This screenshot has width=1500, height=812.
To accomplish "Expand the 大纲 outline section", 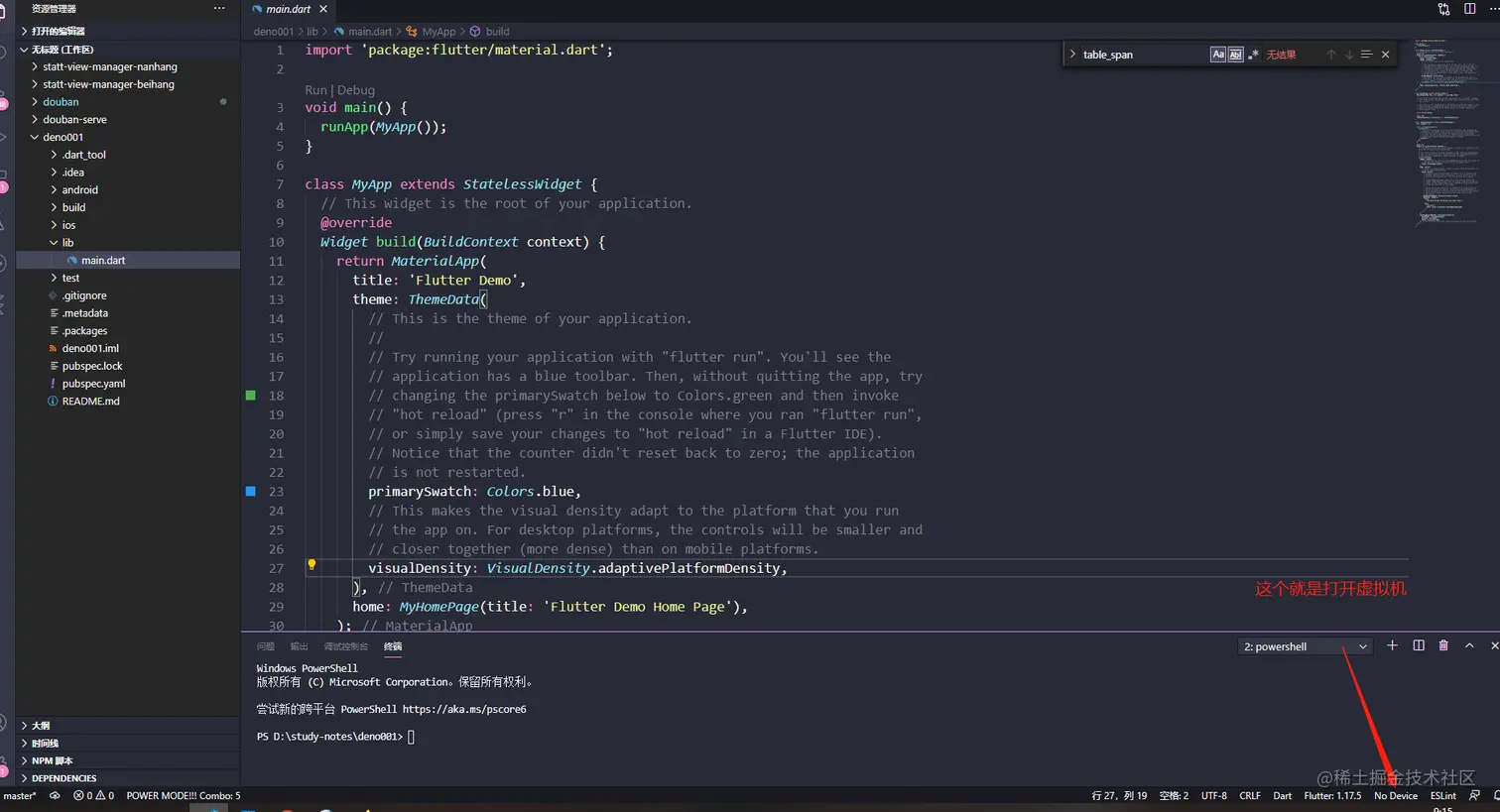I will [128, 726].
